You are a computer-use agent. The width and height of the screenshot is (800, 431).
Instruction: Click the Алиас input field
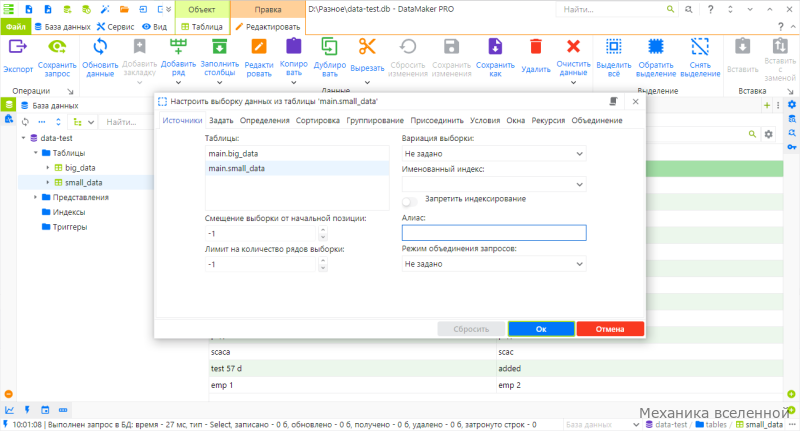pos(494,233)
